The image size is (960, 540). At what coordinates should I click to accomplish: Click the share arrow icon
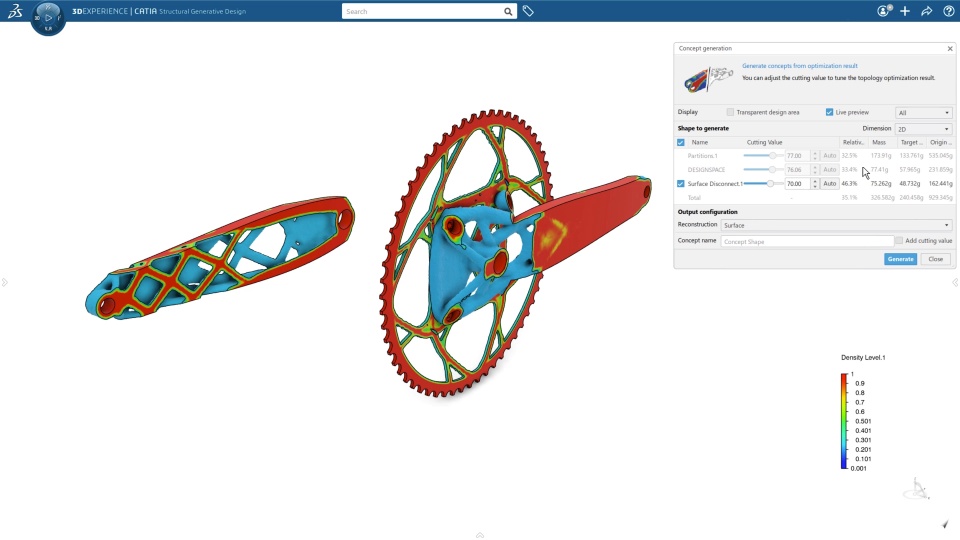pos(926,11)
